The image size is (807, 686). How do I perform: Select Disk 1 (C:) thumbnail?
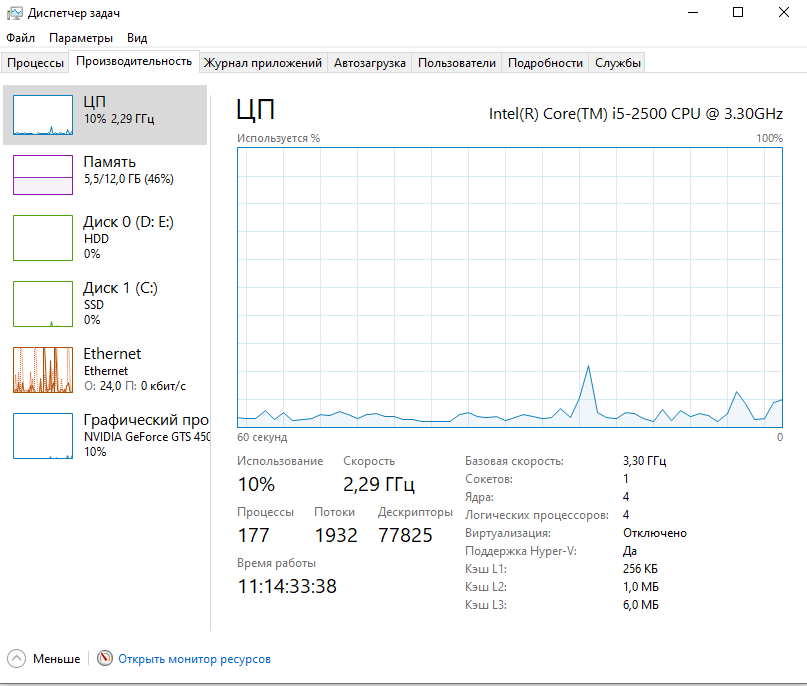click(43, 304)
